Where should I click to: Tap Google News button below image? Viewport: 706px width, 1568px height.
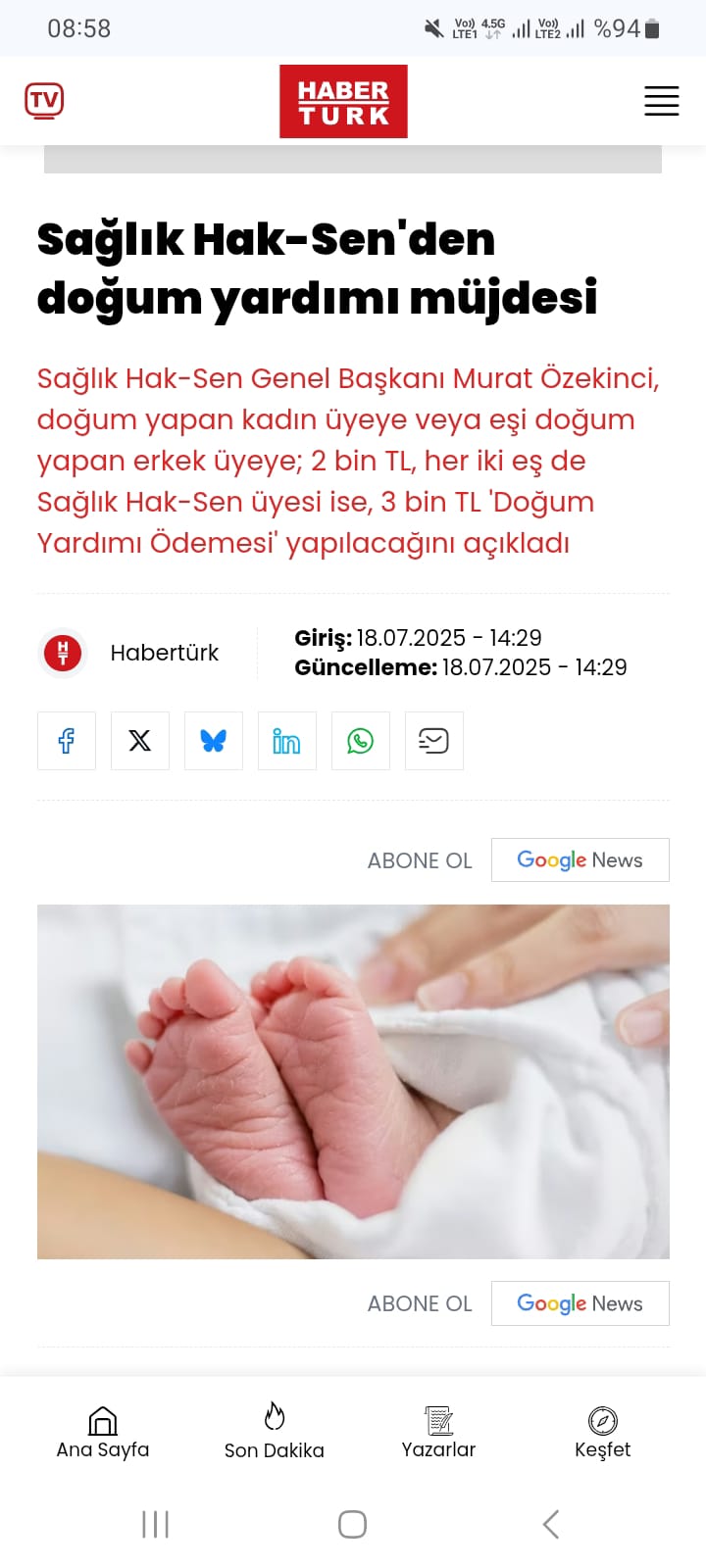[580, 1303]
